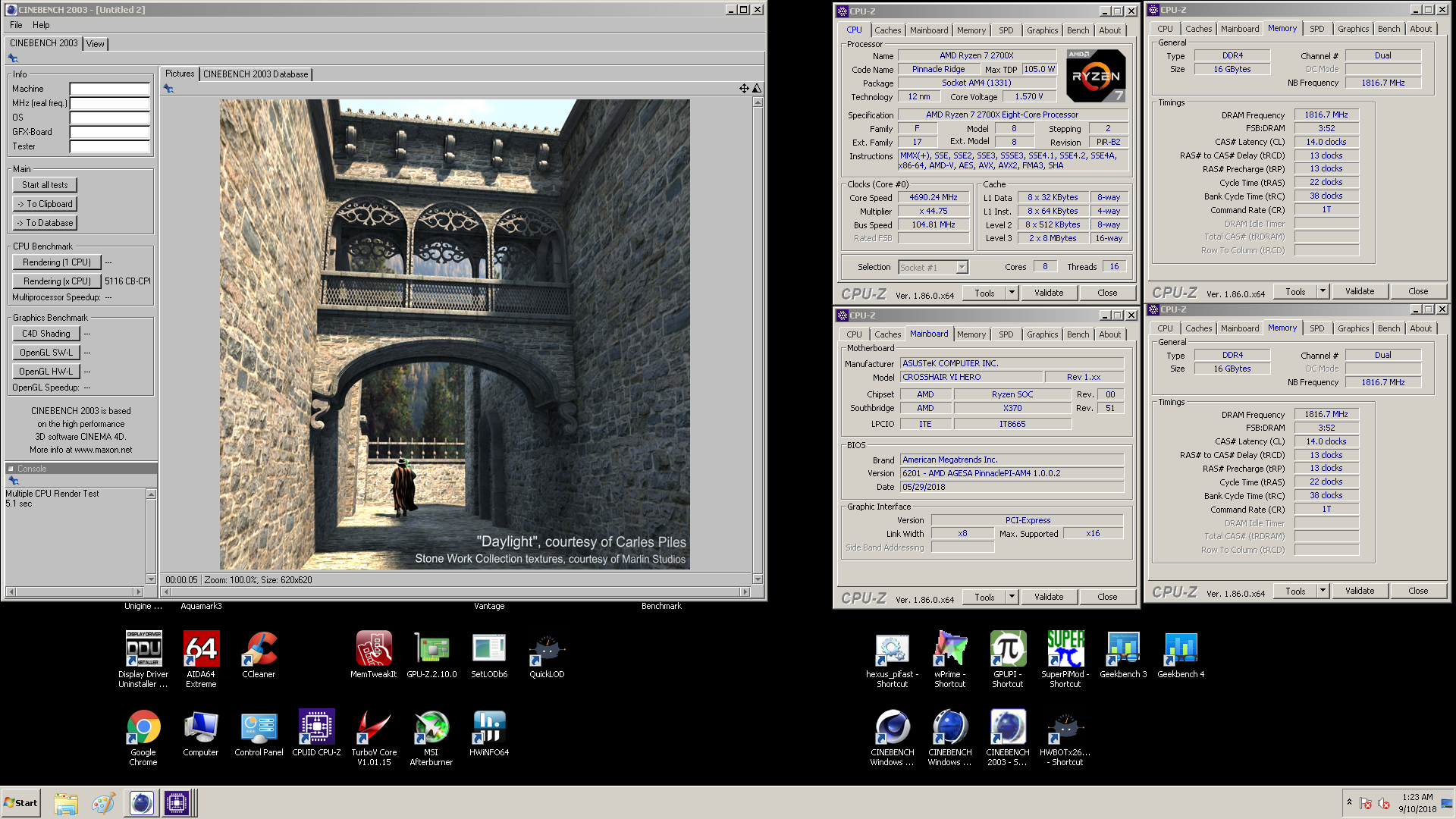1456x819 pixels.
Task: Open Google Chrome desktop icon
Action: (x=143, y=737)
